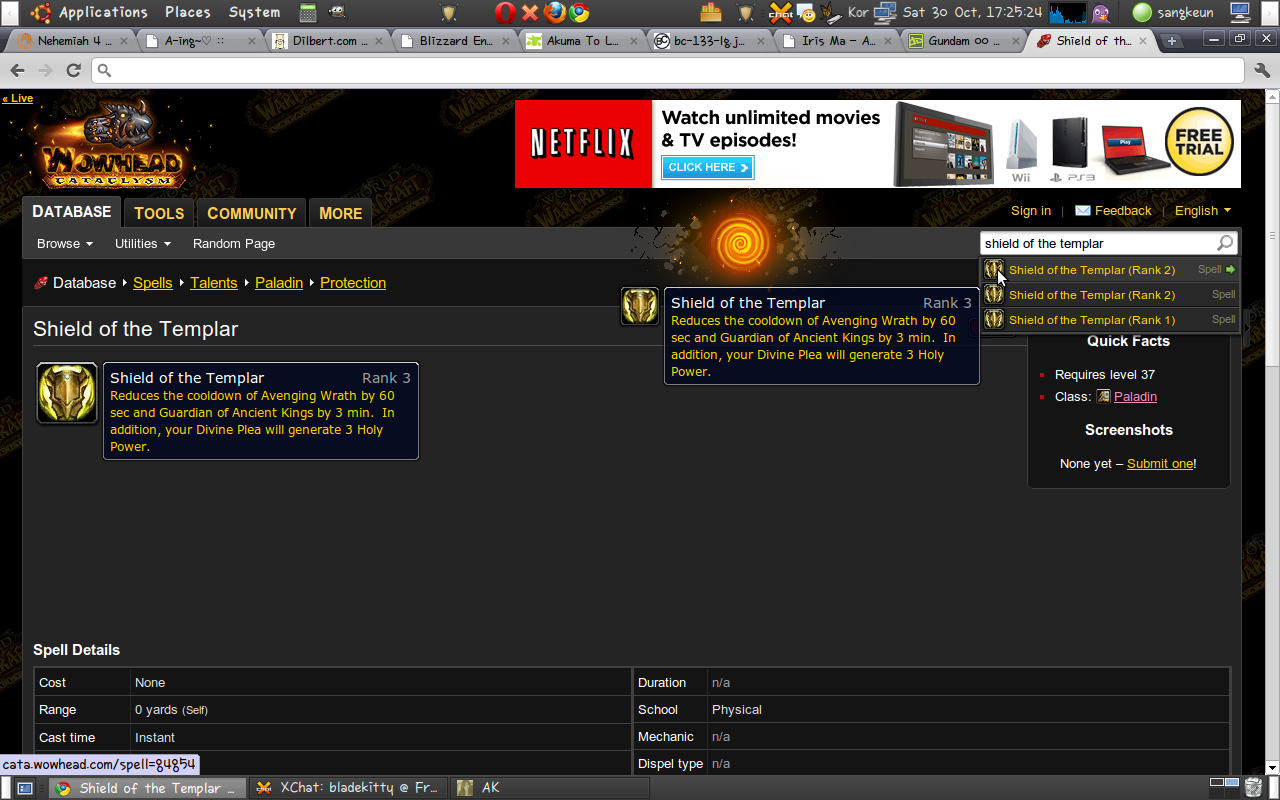Go back using the browser back arrow
The width and height of the screenshot is (1280, 800).
(x=17, y=70)
